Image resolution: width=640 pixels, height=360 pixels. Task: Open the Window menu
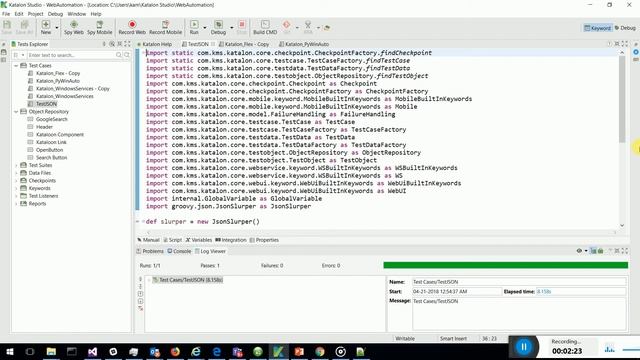click(x=76, y=14)
